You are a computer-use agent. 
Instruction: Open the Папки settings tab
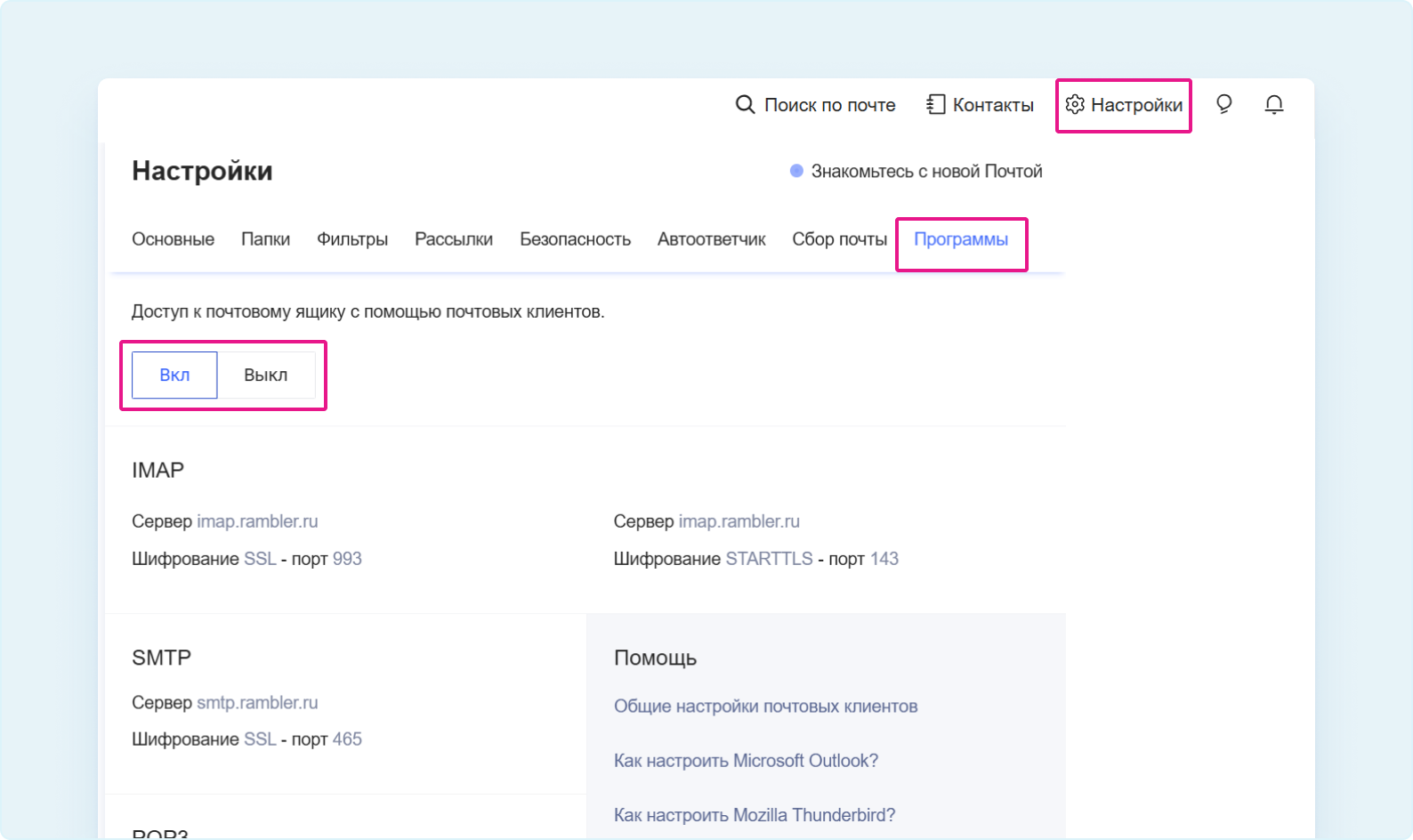coord(265,239)
